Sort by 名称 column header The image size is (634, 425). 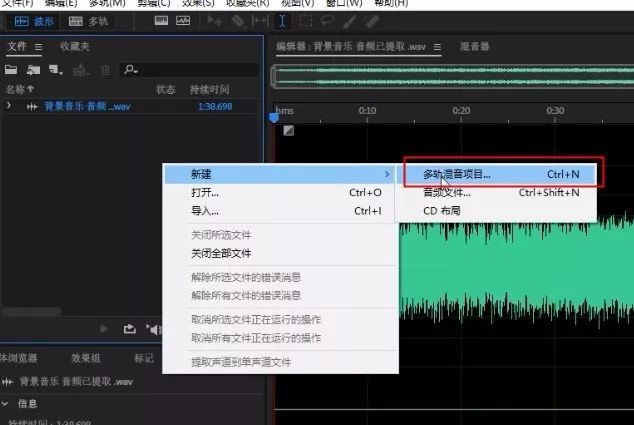pos(19,89)
